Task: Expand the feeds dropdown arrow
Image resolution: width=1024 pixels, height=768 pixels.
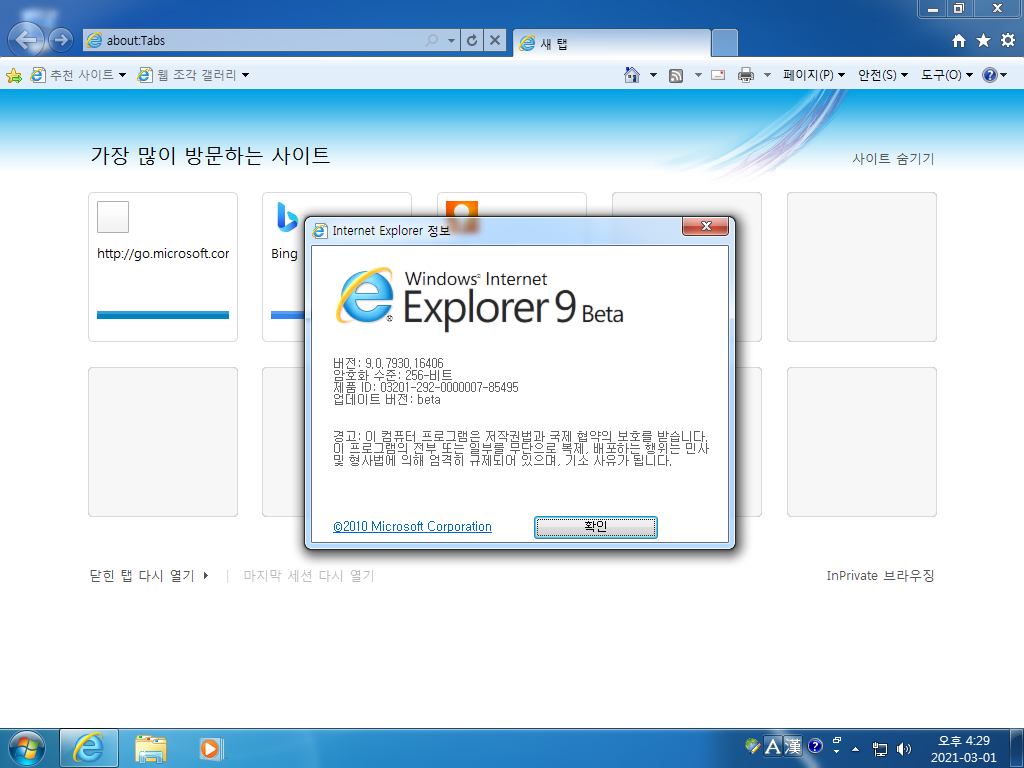Action: (x=698, y=75)
